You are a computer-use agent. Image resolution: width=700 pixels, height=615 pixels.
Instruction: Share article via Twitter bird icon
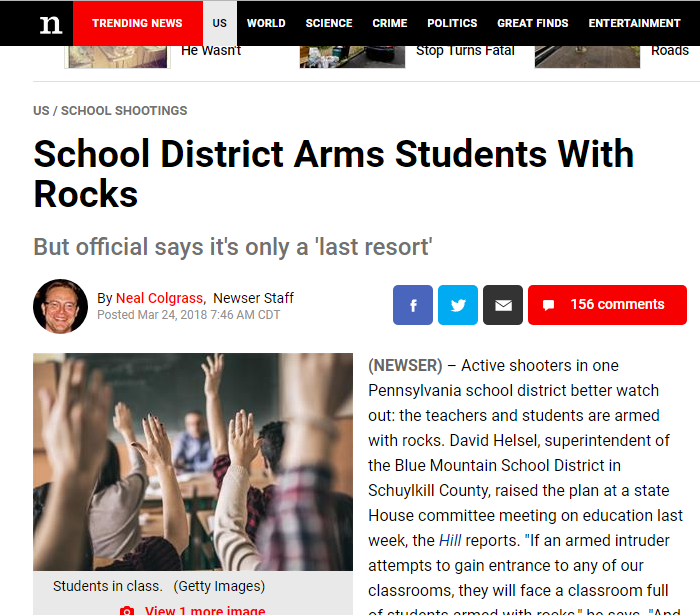(x=458, y=305)
